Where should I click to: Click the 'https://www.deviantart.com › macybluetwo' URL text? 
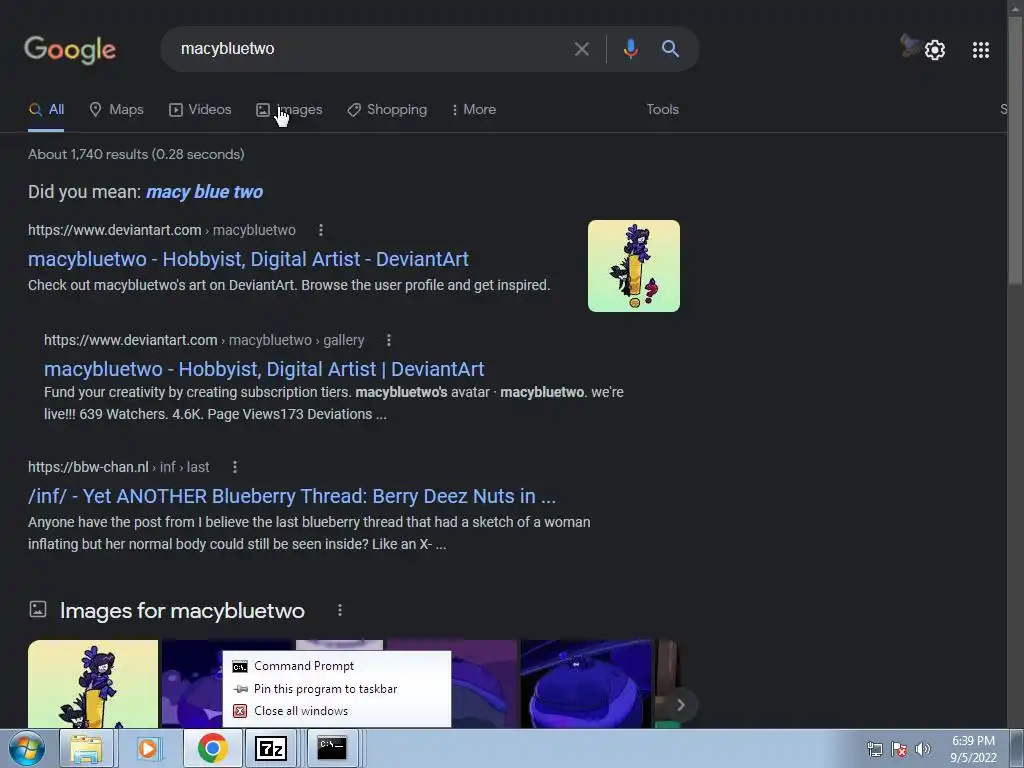(x=162, y=231)
